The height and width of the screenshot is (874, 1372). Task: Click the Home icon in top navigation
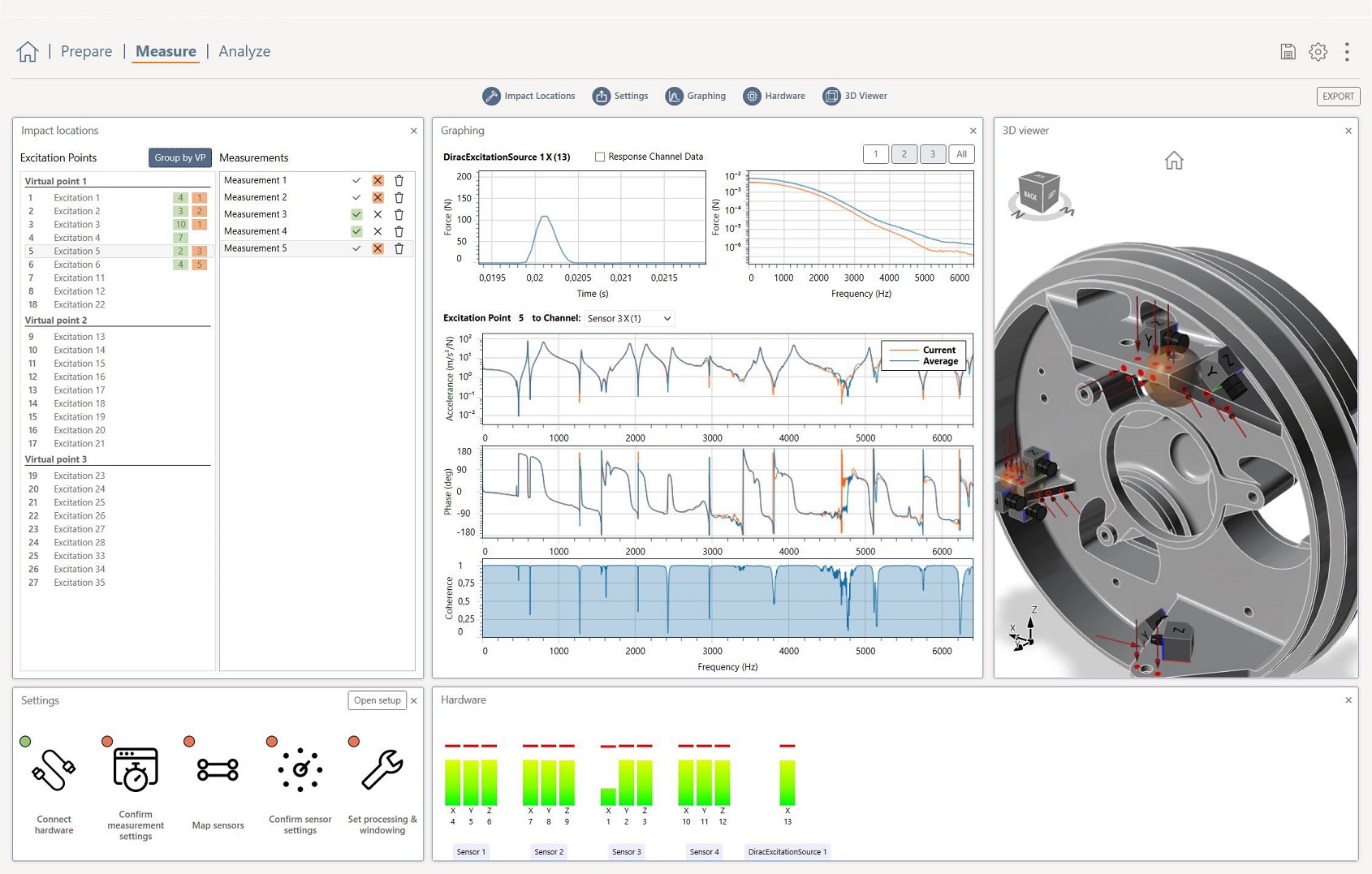tap(28, 52)
